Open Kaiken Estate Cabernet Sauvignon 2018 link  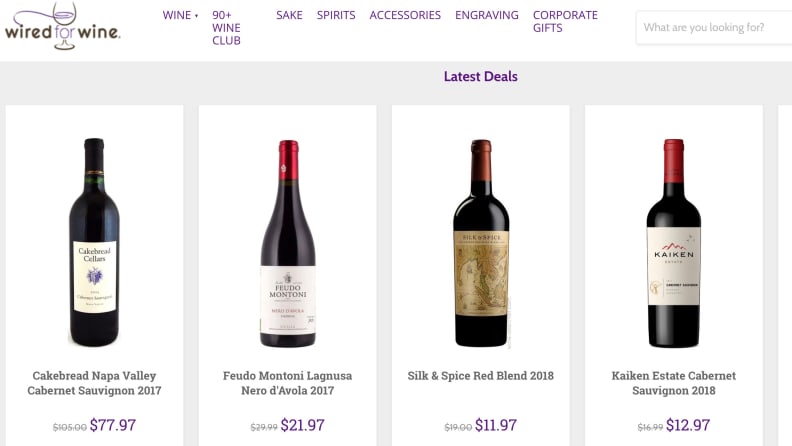coord(674,383)
